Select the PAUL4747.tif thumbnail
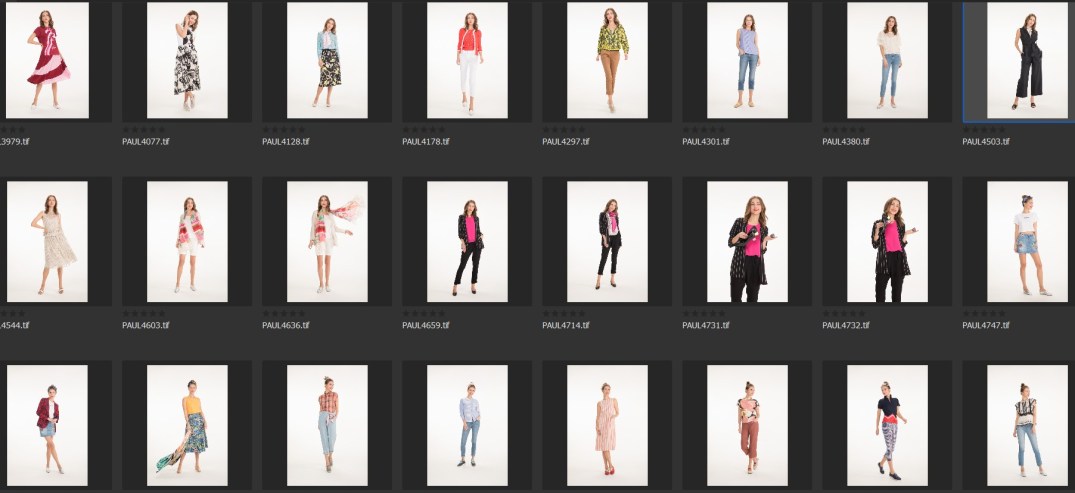1075x493 pixels. coord(1027,241)
